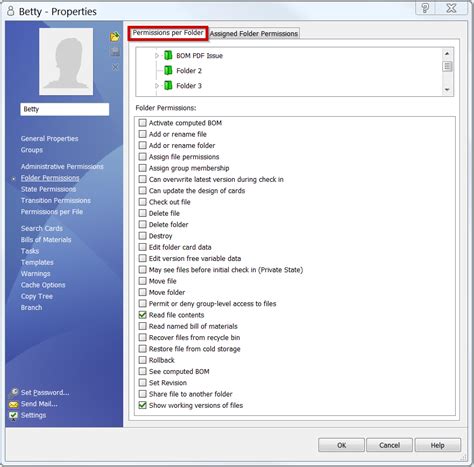Viewport: 474px width, 467px height.
Task: Expand the Folder 3 tree node
Action: pos(157,86)
